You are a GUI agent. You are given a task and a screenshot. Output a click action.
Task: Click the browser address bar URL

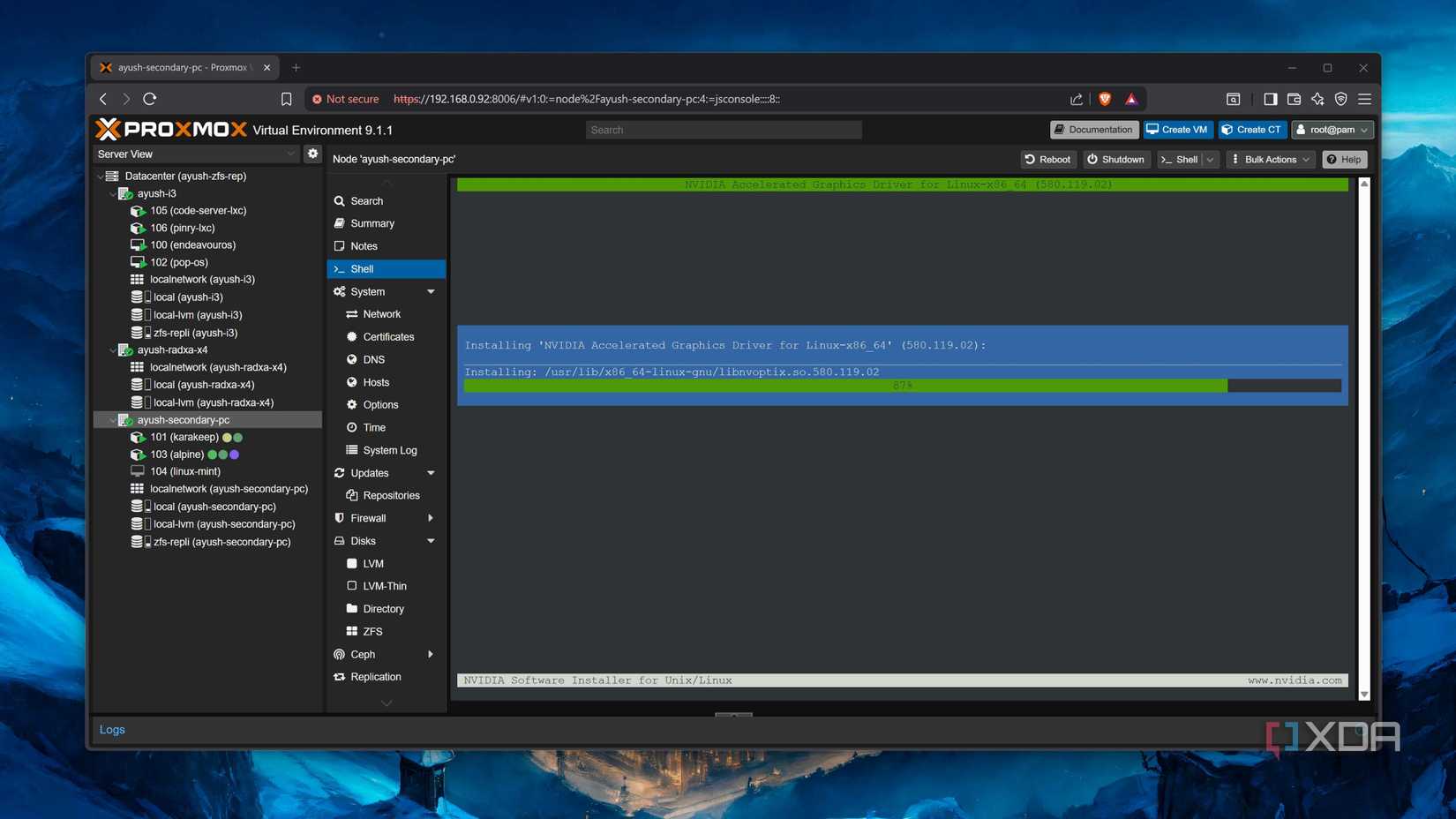tap(587, 99)
